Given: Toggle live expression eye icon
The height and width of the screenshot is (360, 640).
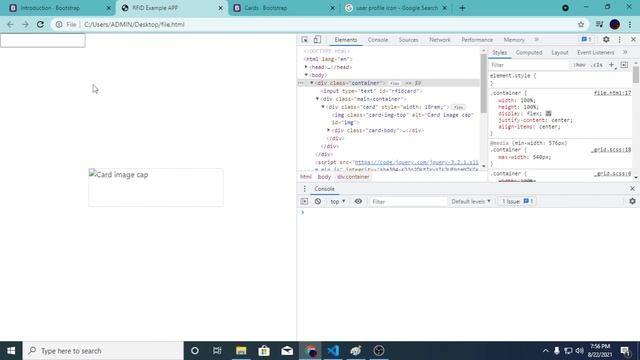Looking at the screenshot, I should click(x=358, y=201).
